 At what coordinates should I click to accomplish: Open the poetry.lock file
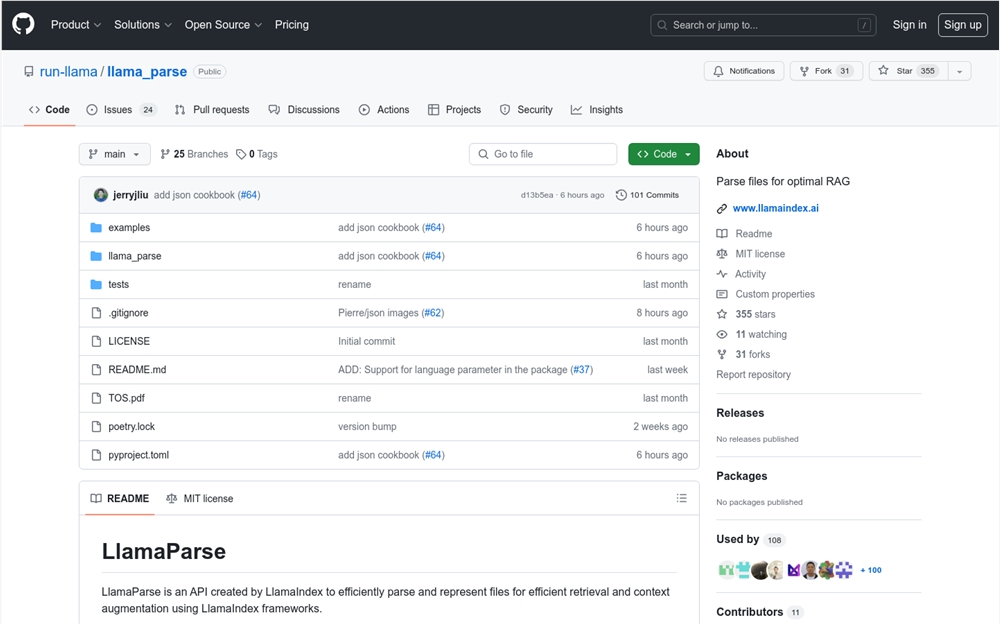[131, 426]
